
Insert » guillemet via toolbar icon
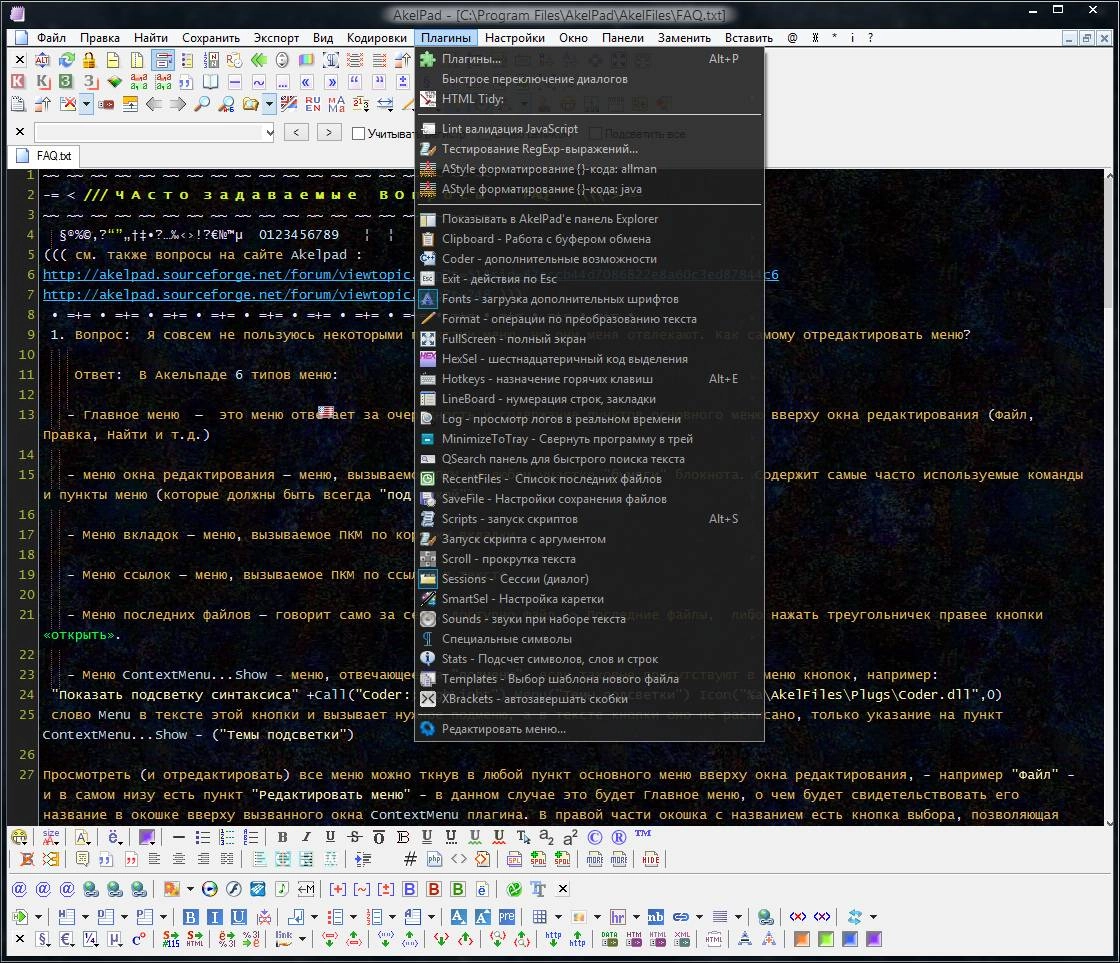coord(331,82)
